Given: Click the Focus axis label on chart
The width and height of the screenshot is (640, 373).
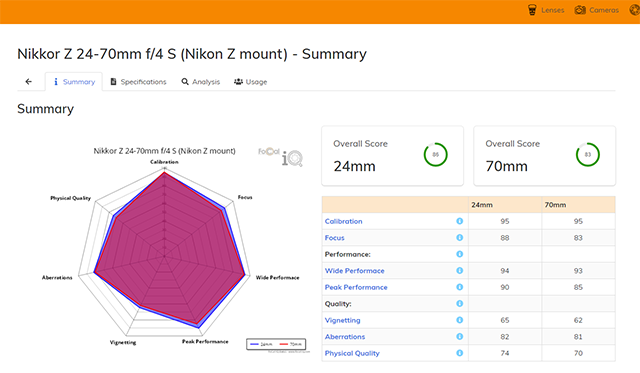Looking at the screenshot, I should (245, 198).
